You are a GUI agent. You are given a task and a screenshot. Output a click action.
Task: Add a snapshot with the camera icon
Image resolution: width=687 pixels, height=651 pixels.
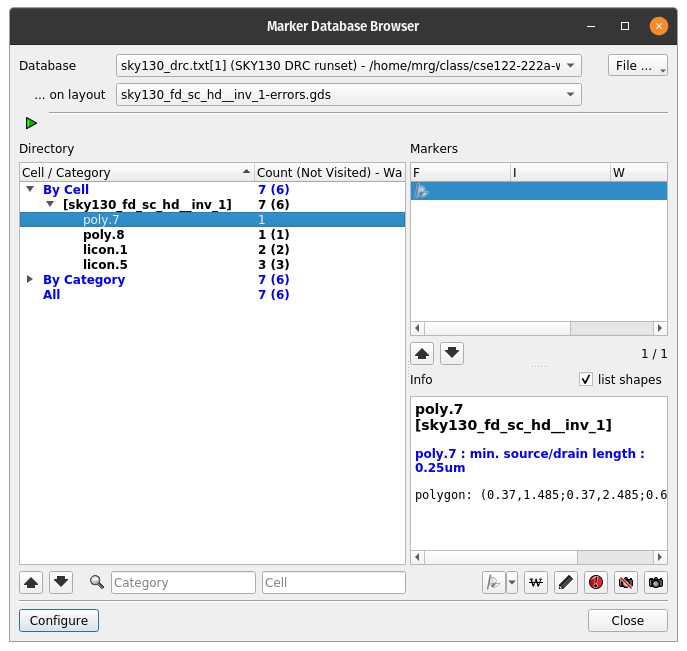coord(656,583)
